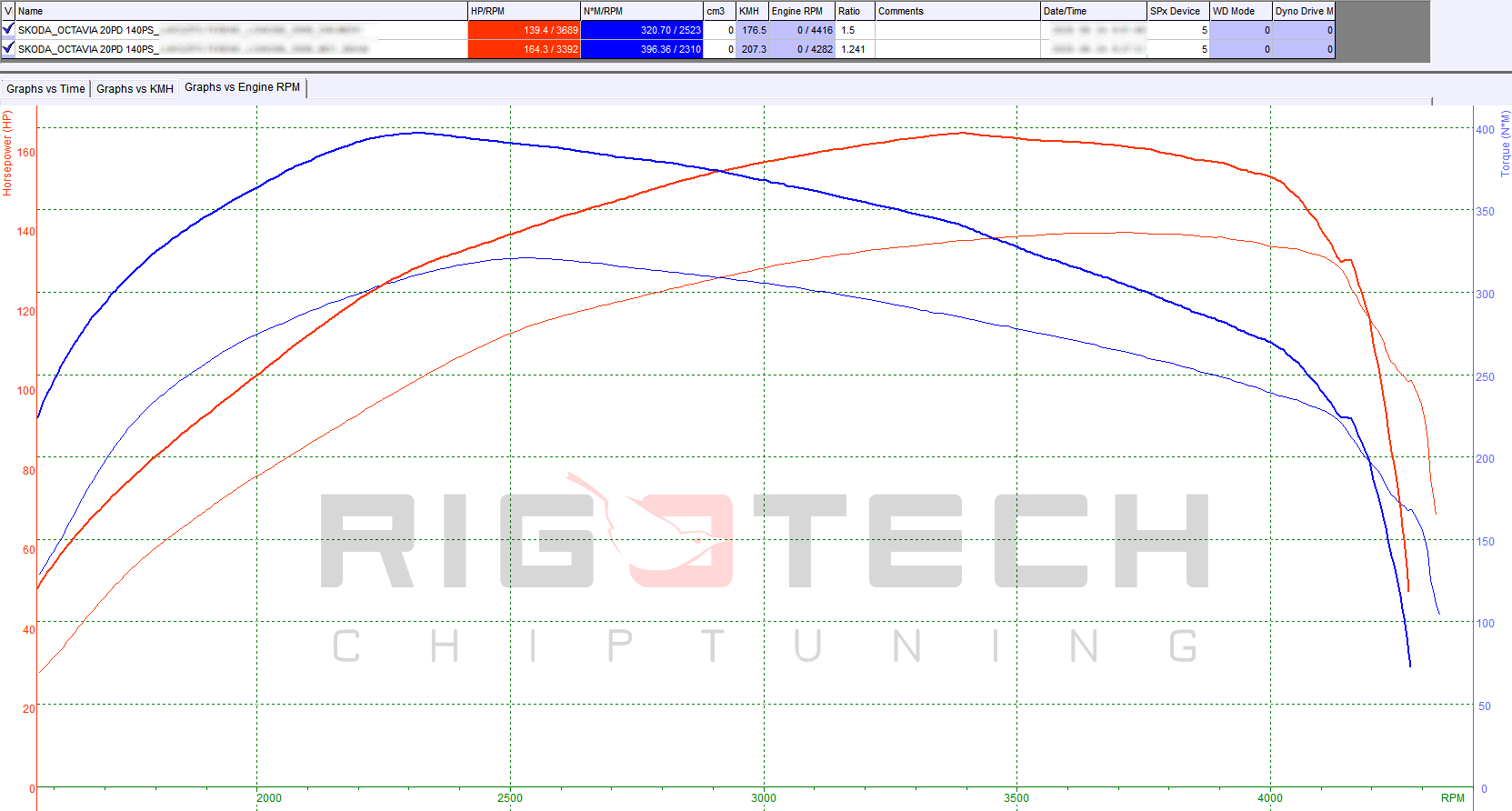Click the KMH value 207.3
1512x811 pixels.
pyautogui.click(x=752, y=49)
